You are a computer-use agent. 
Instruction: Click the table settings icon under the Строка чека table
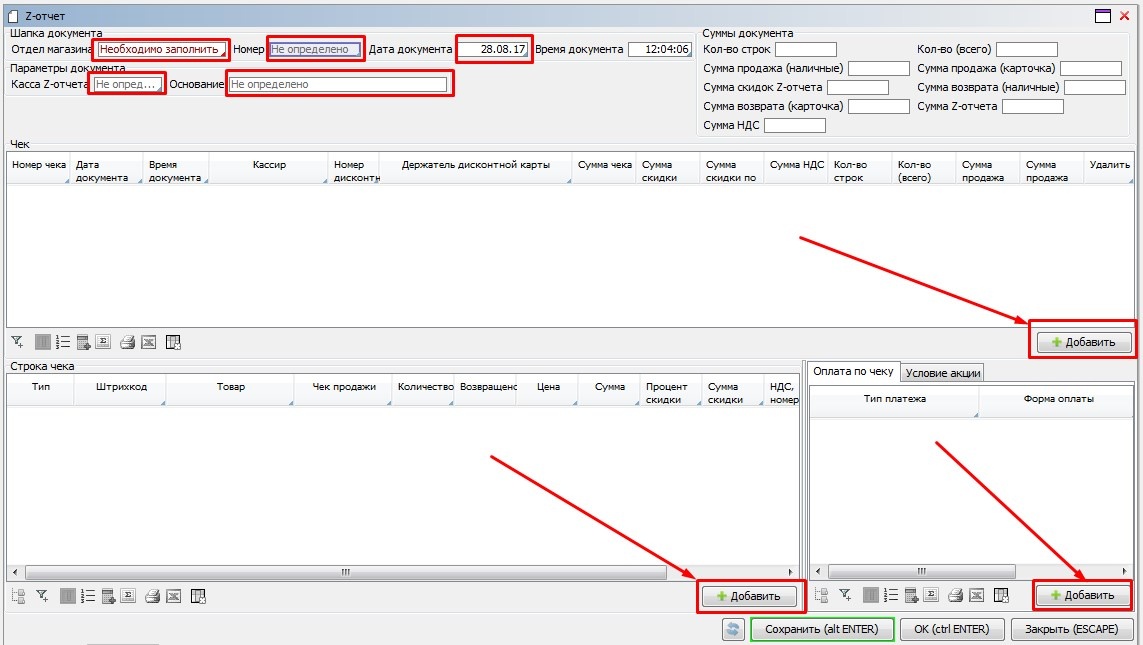198,596
